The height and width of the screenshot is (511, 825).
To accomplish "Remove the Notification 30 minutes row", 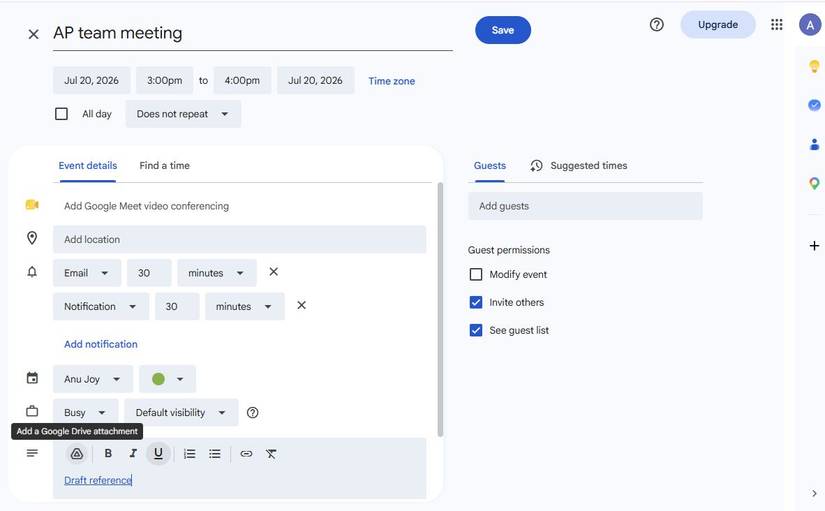I will click(x=301, y=305).
